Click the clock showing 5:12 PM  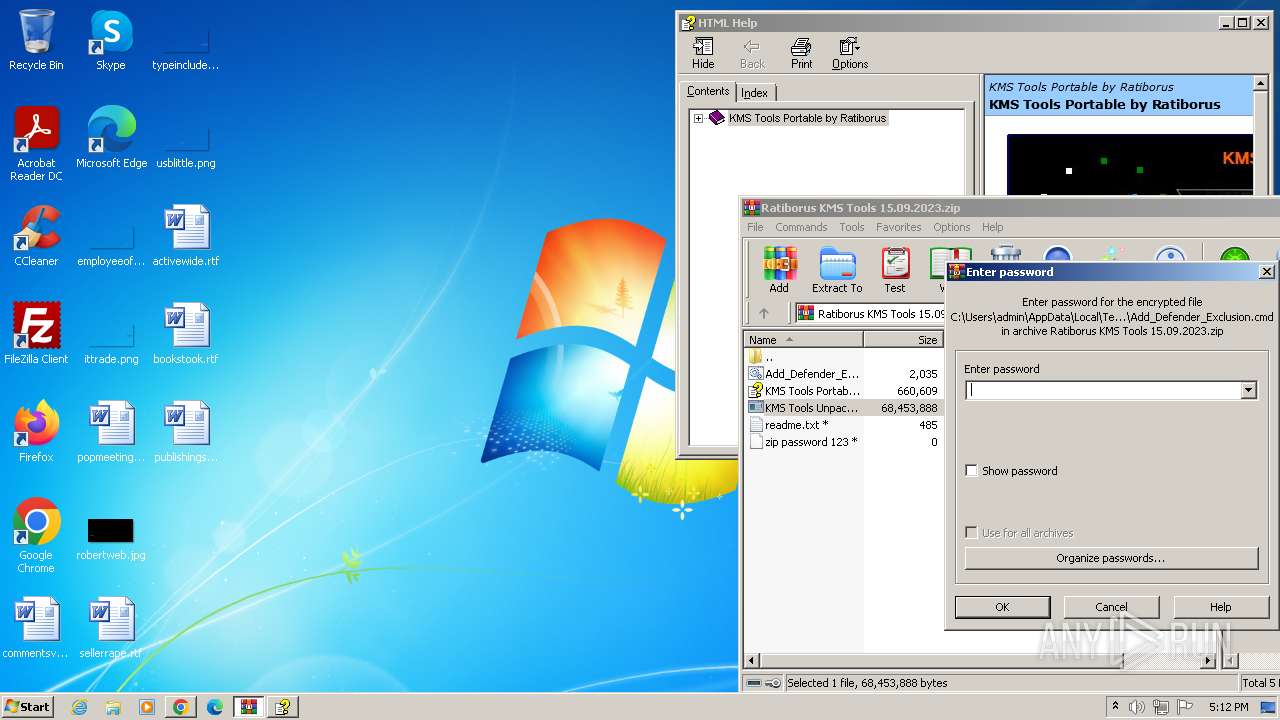(x=1228, y=707)
